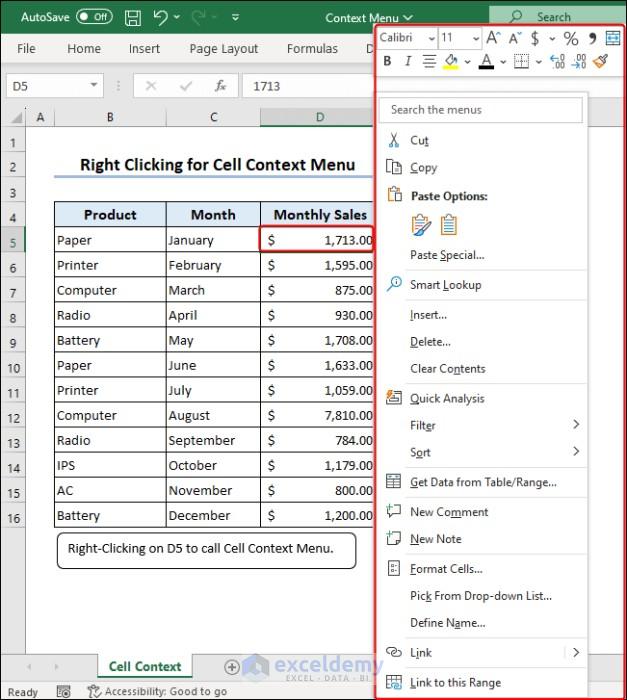Click the formula bar enter checkmark
This screenshot has height=700, width=627.
tap(186, 85)
